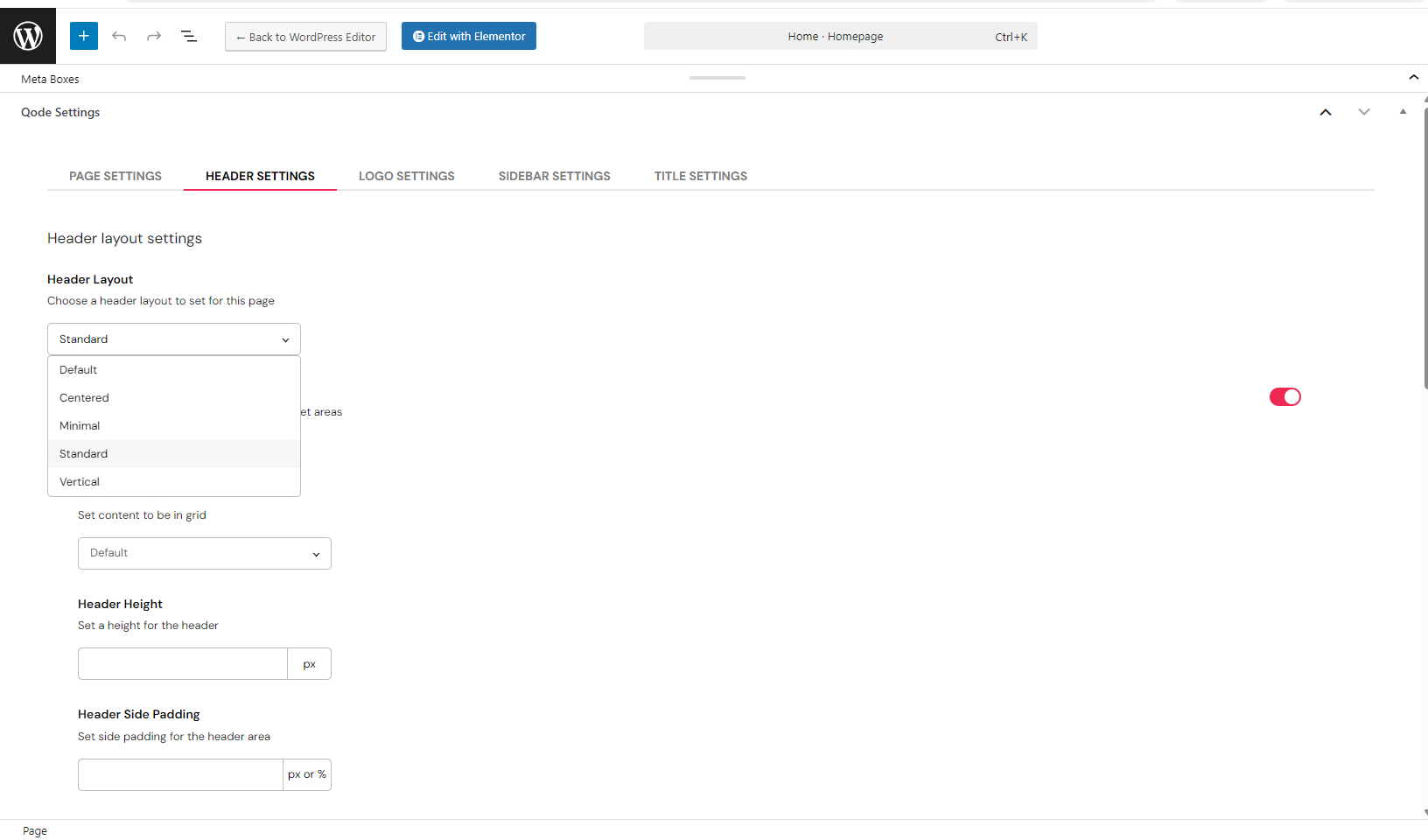The width and height of the screenshot is (1428, 840).
Task: Click the Page breadcrumb in the footer
Action: pyautogui.click(x=35, y=831)
